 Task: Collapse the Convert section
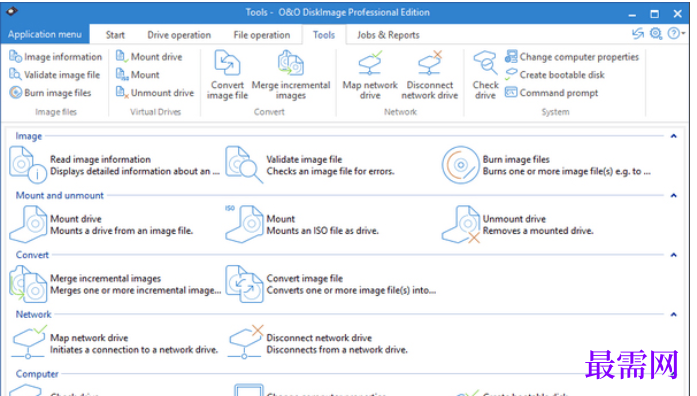click(673, 255)
